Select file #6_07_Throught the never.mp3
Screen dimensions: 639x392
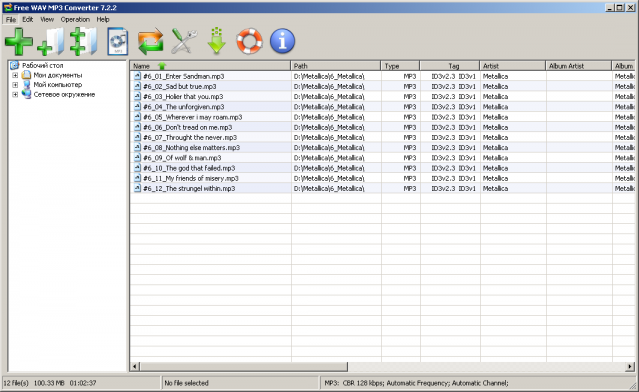[x=189, y=137]
